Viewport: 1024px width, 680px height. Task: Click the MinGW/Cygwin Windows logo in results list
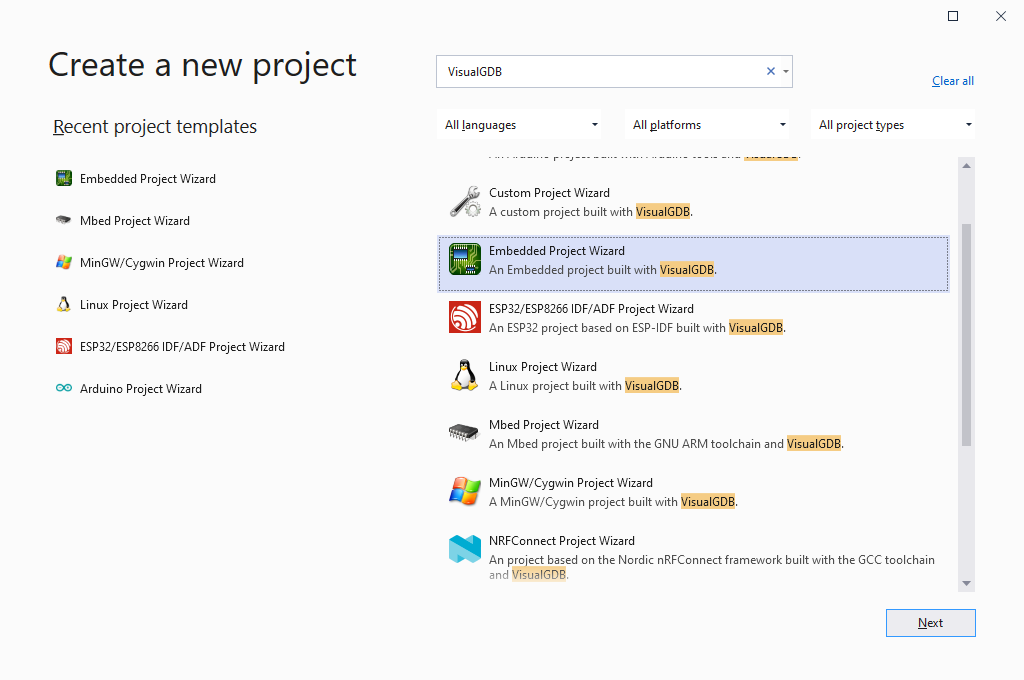pos(465,491)
